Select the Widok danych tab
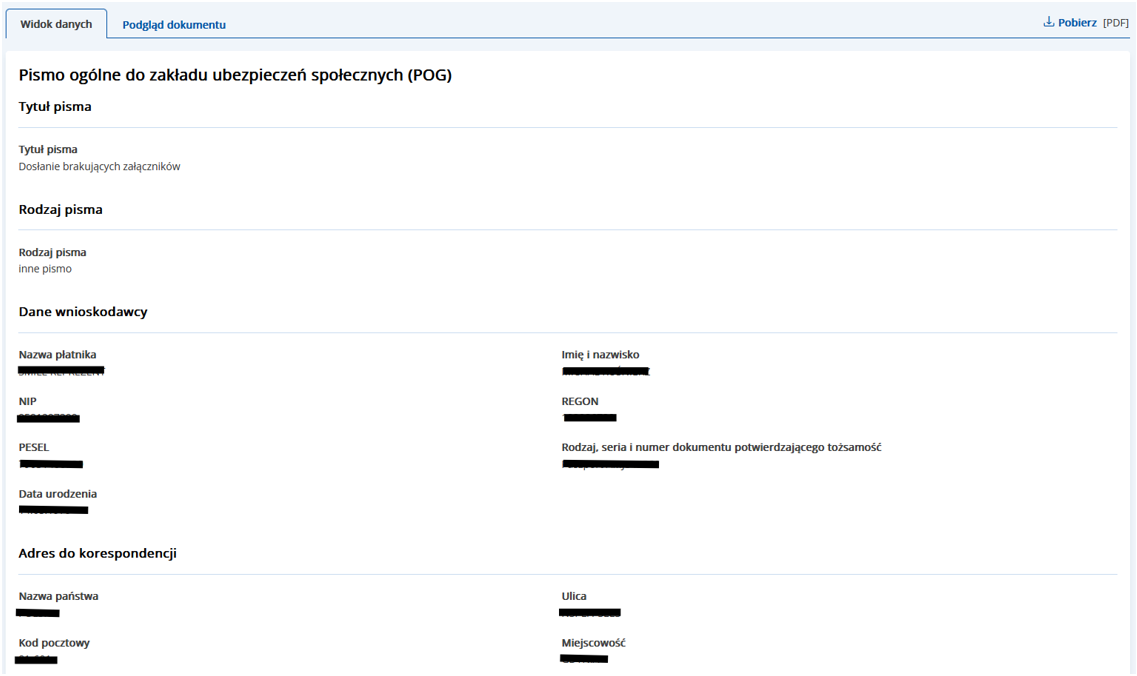1137x676 pixels. (x=56, y=24)
